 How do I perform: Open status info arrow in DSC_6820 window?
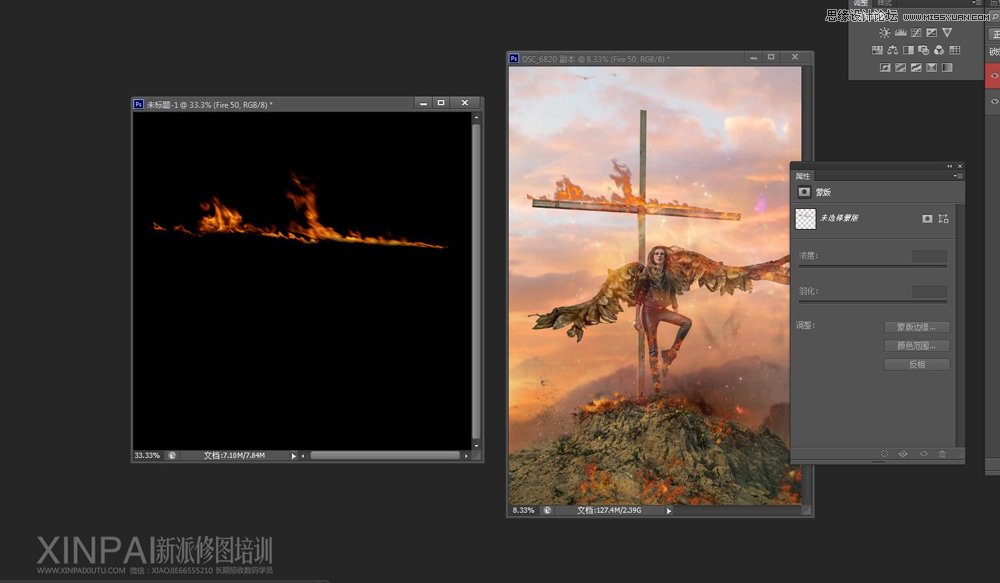(x=668, y=511)
